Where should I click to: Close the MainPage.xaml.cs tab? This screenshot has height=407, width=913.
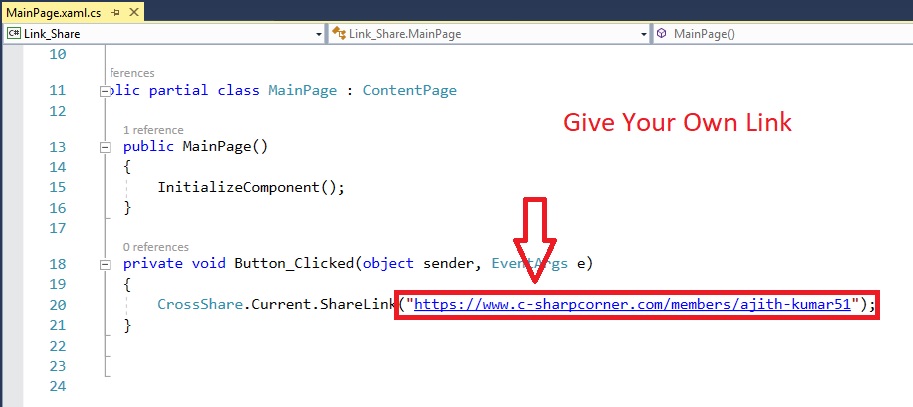(x=135, y=12)
